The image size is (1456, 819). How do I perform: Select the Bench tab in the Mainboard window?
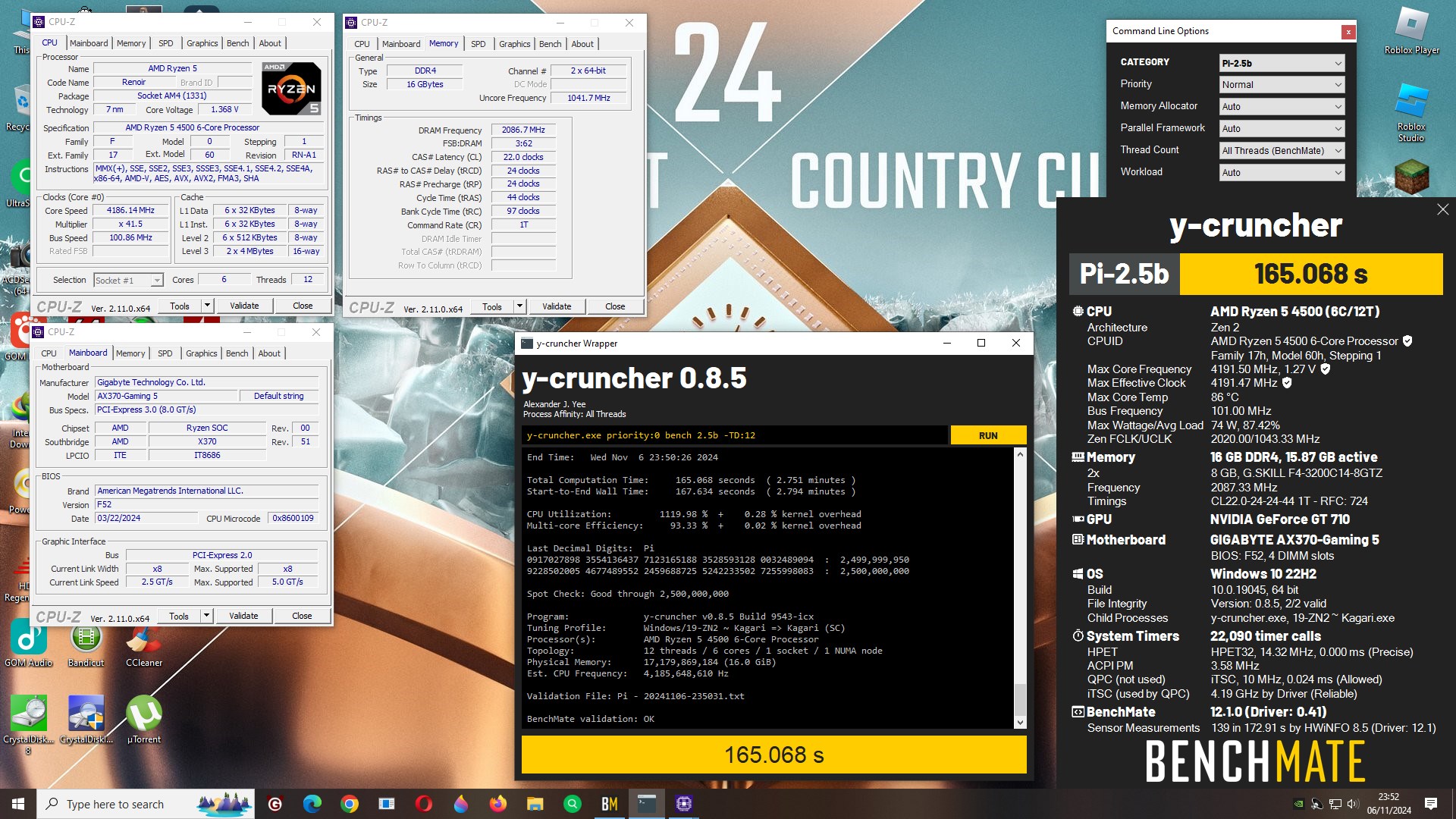pyautogui.click(x=237, y=353)
